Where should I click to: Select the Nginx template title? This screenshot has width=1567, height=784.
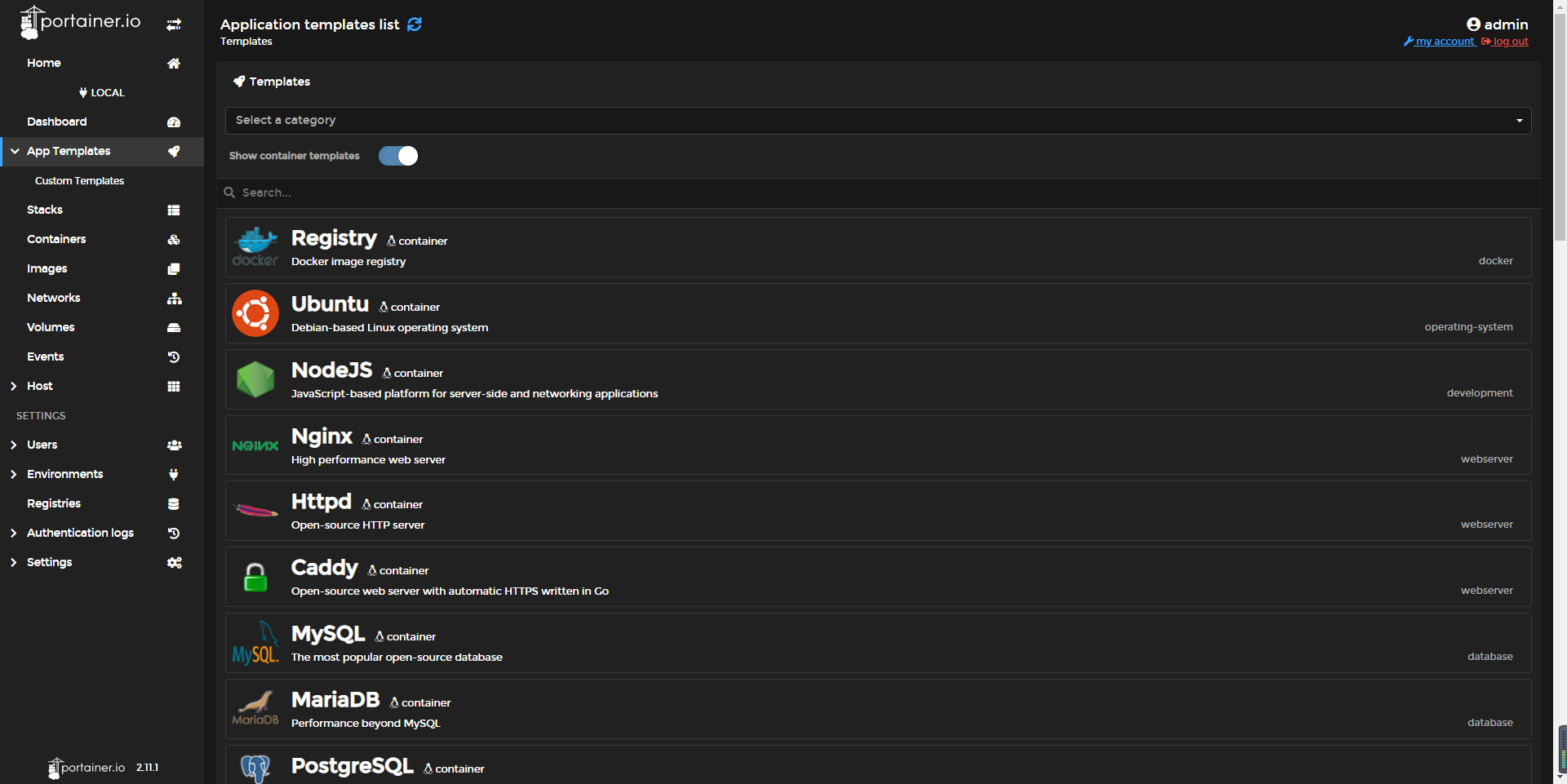[322, 436]
